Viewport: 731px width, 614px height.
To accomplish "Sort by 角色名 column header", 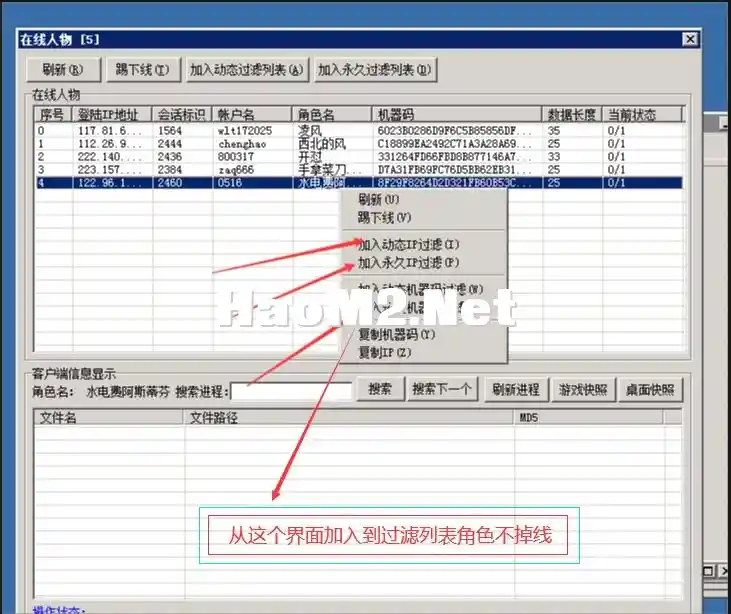I will [x=331, y=114].
